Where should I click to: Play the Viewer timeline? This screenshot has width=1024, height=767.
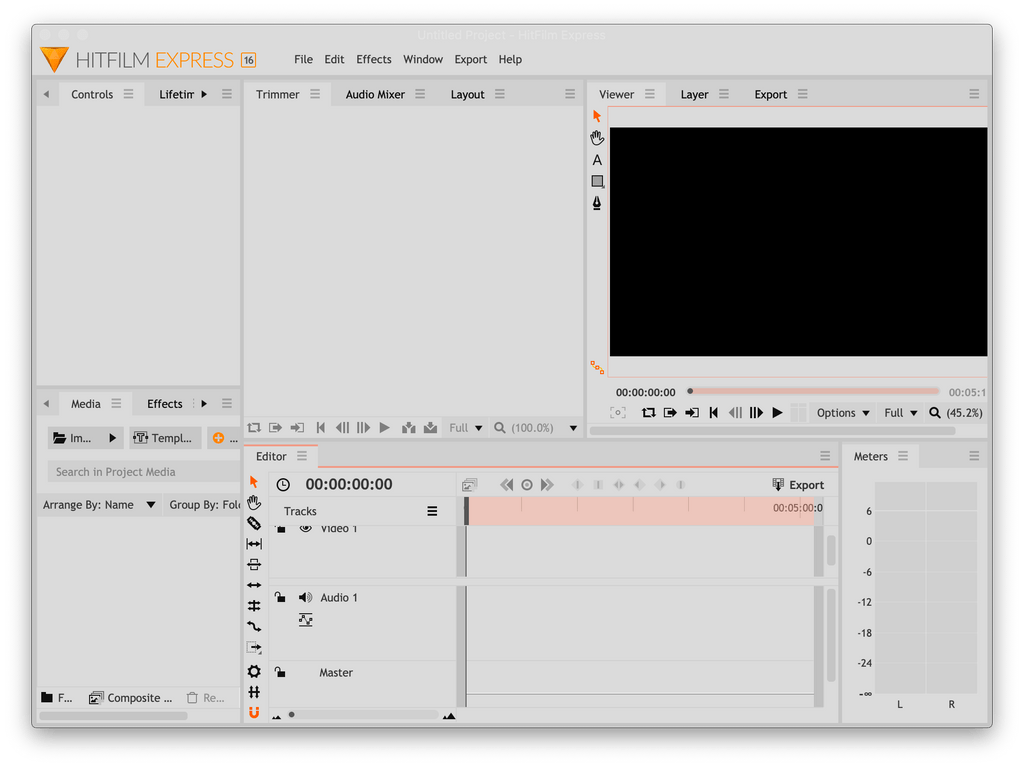coord(777,413)
